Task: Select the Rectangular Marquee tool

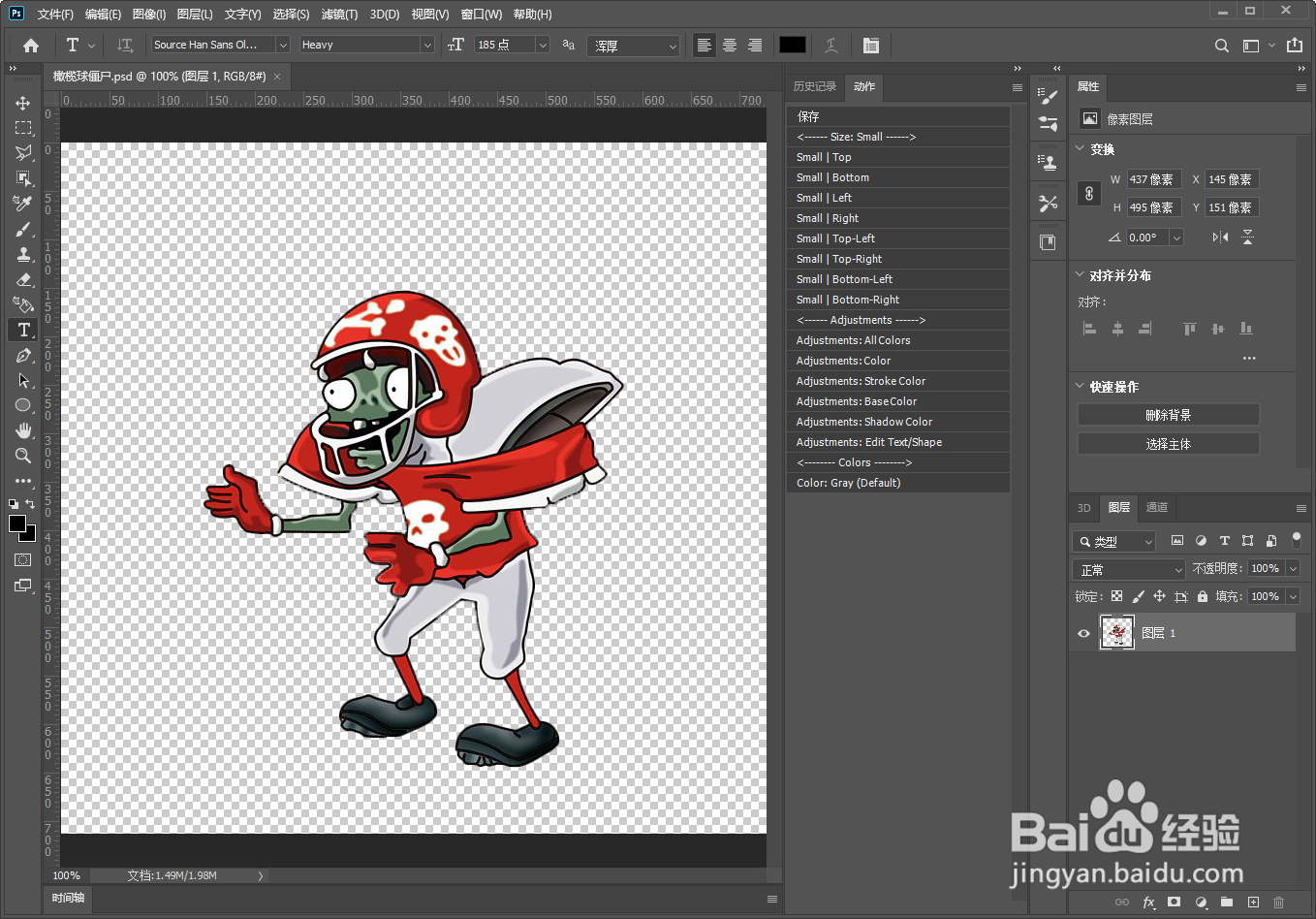Action: (x=23, y=128)
